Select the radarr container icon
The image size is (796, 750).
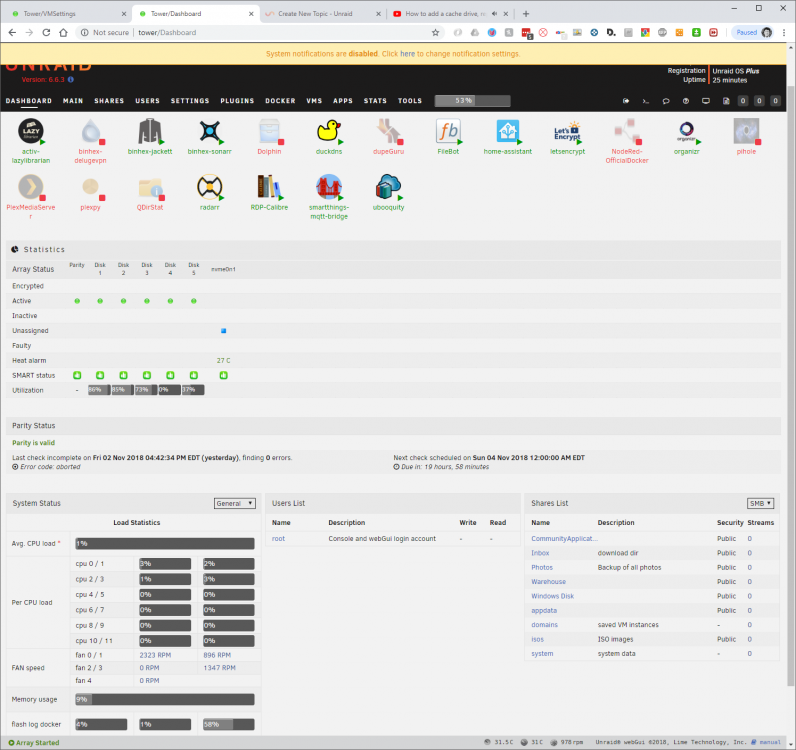coord(209,187)
